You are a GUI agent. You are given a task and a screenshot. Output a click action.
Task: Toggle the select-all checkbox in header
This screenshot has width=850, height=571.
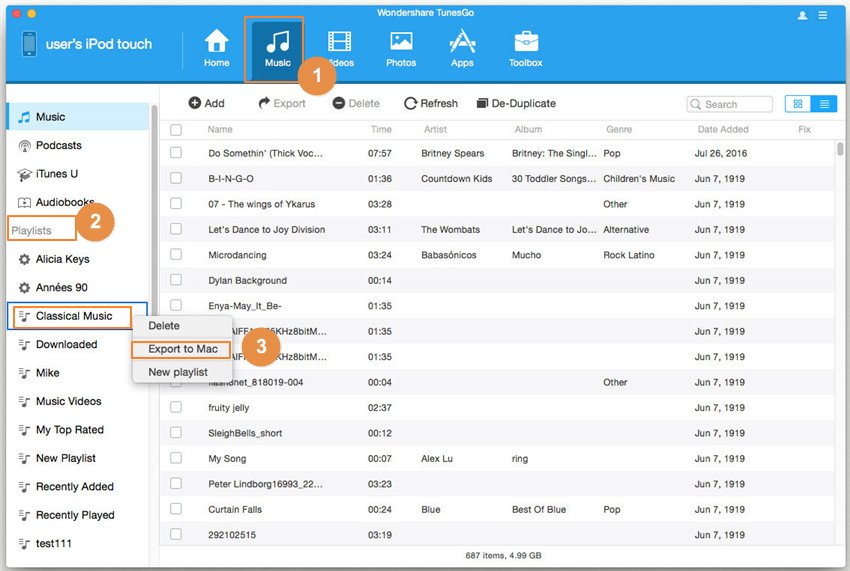click(176, 130)
